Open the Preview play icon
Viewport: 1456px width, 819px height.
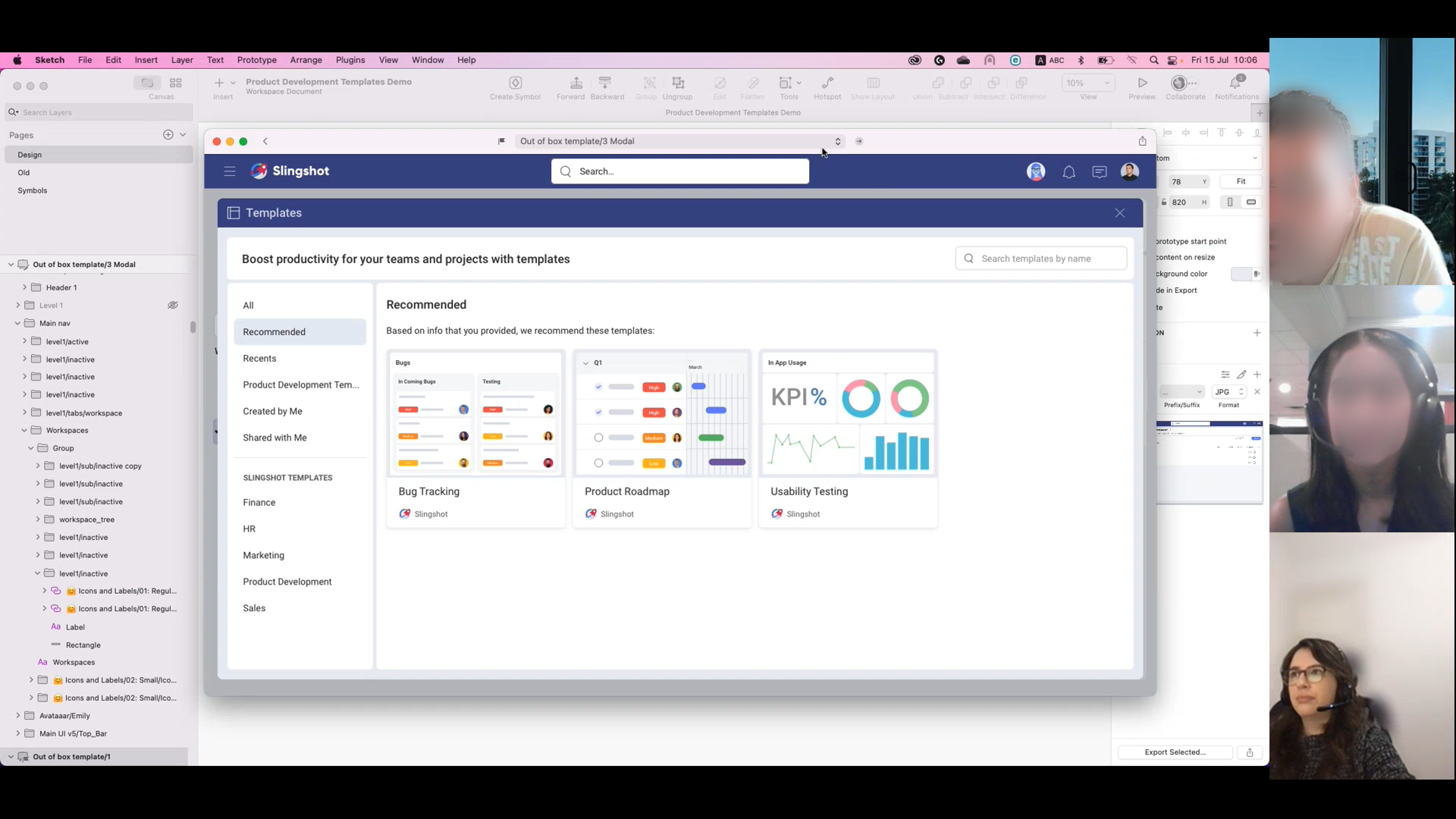(1142, 83)
